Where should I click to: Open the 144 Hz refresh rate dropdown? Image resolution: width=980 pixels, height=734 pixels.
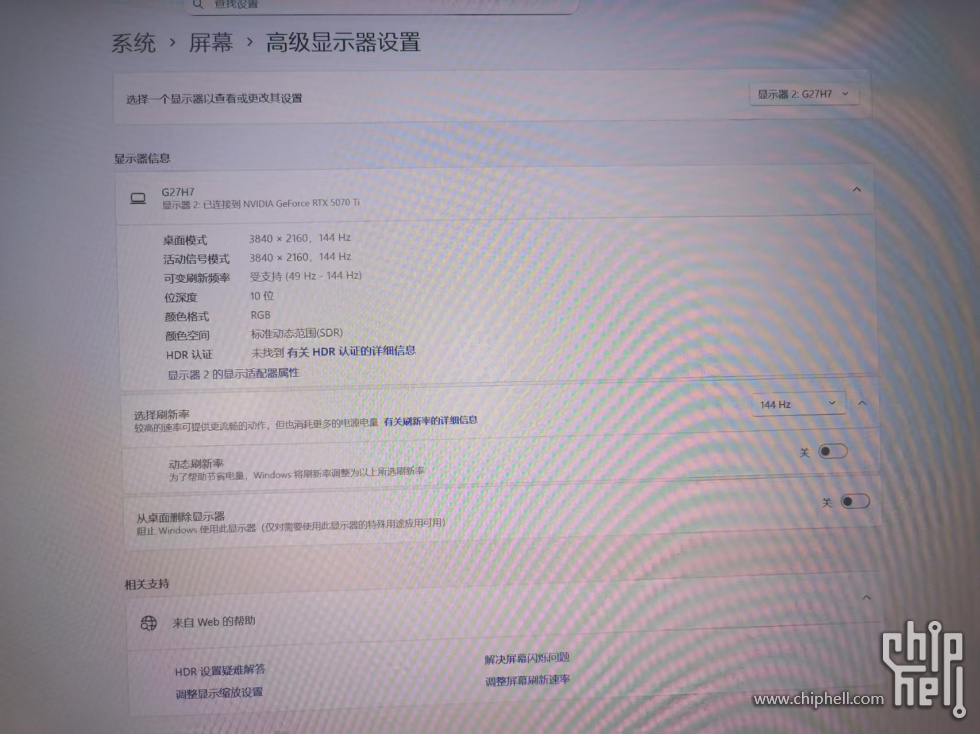(797, 403)
